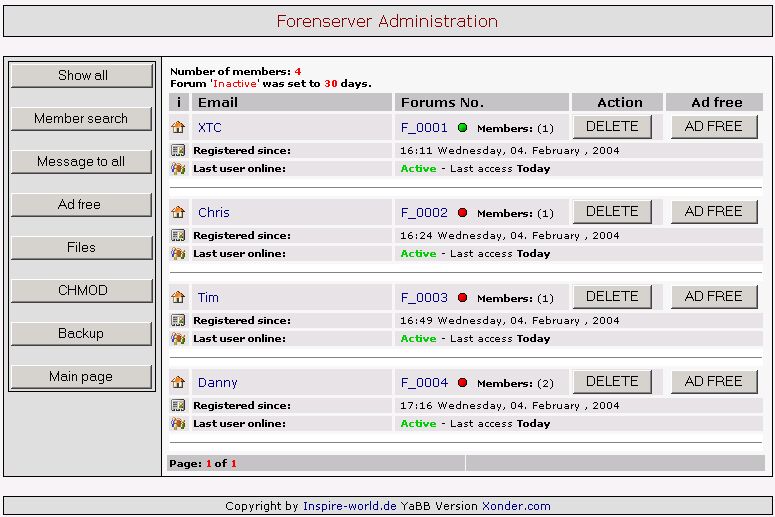The width and height of the screenshot is (775, 517).
Task: Open Member search
Action: pyautogui.click(x=82, y=119)
